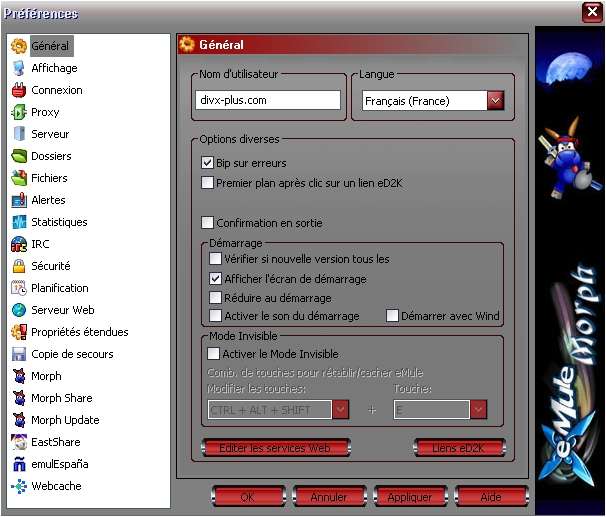Click the Alertes icon
Image resolution: width=606 pixels, height=517 pixels.
[19, 200]
